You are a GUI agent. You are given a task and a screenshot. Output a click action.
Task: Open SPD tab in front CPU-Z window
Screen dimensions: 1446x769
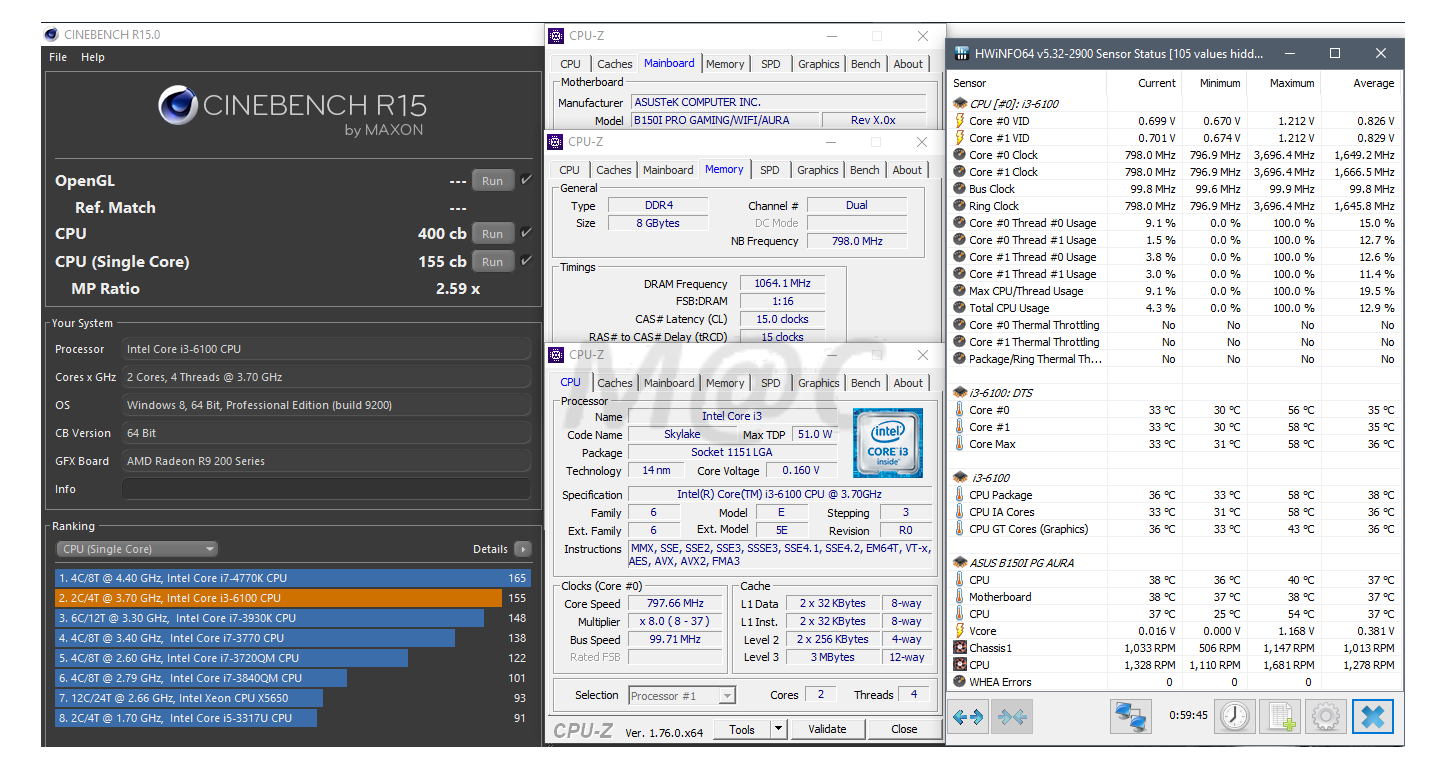click(x=771, y=383)
